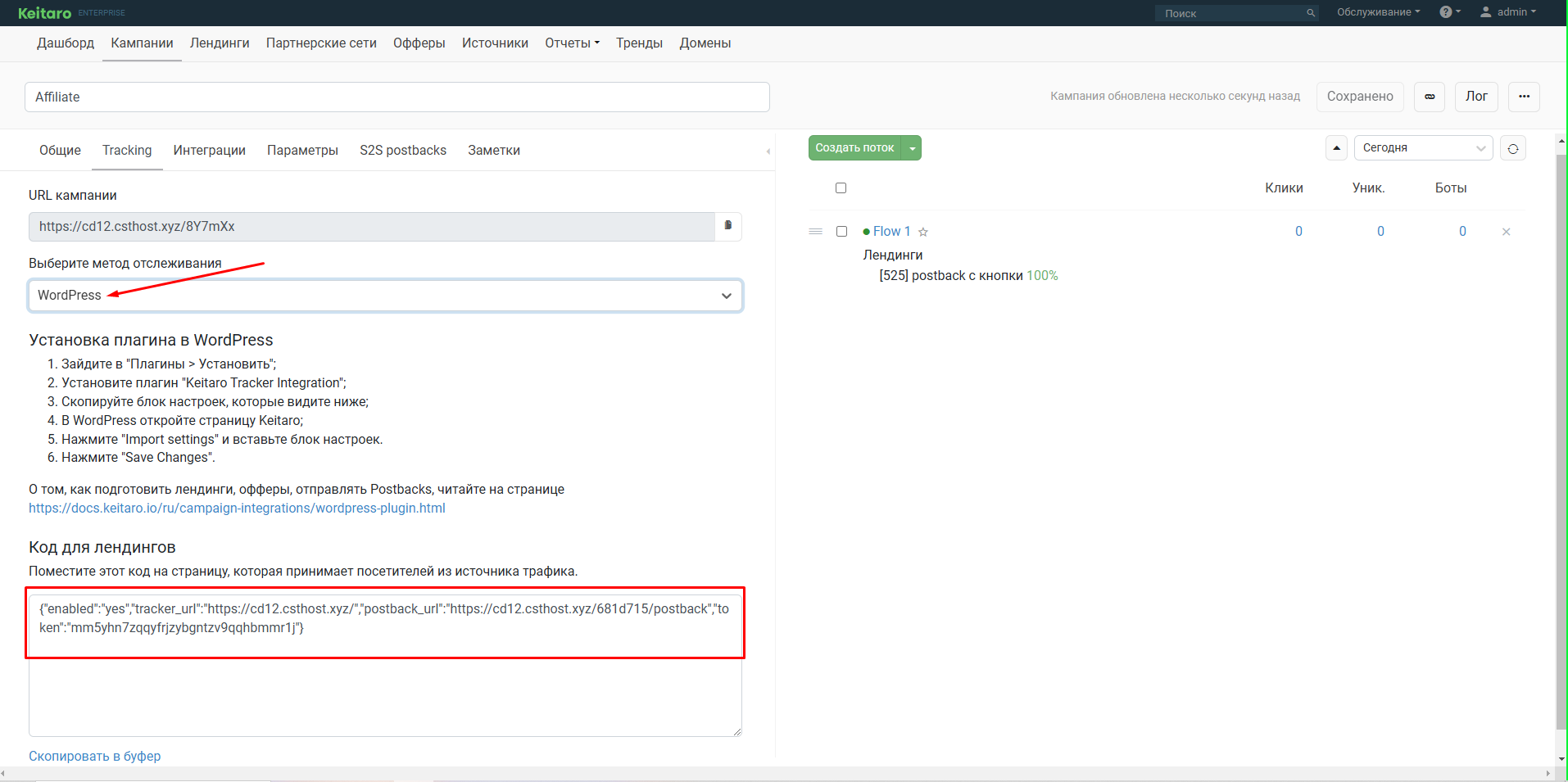Click the Flow 1 Боты value 0

coord(1462,232)
